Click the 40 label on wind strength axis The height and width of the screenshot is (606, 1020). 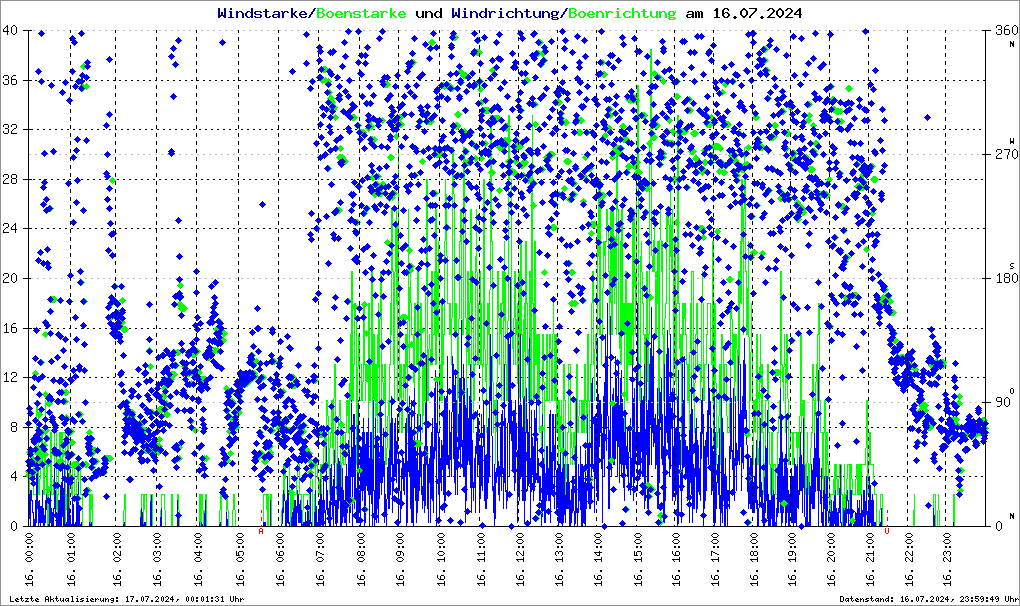coord(10,31)
